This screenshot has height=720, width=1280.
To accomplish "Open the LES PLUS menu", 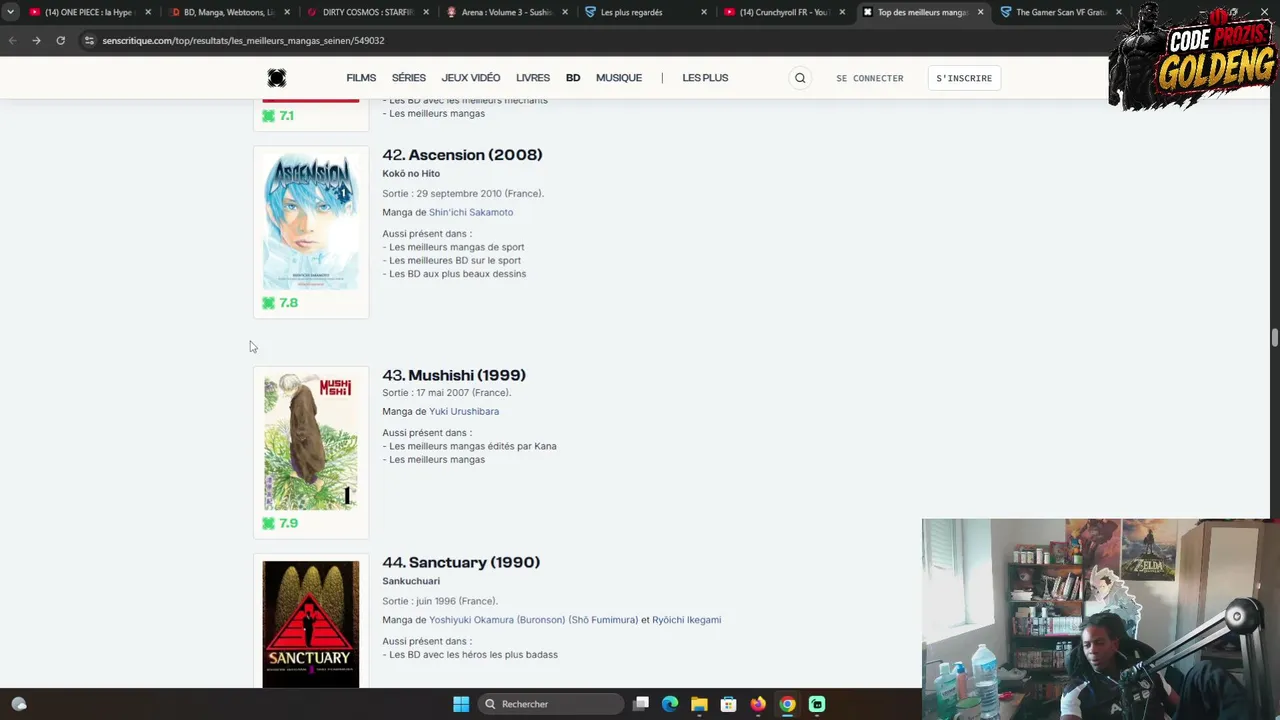I will point(705,78).
